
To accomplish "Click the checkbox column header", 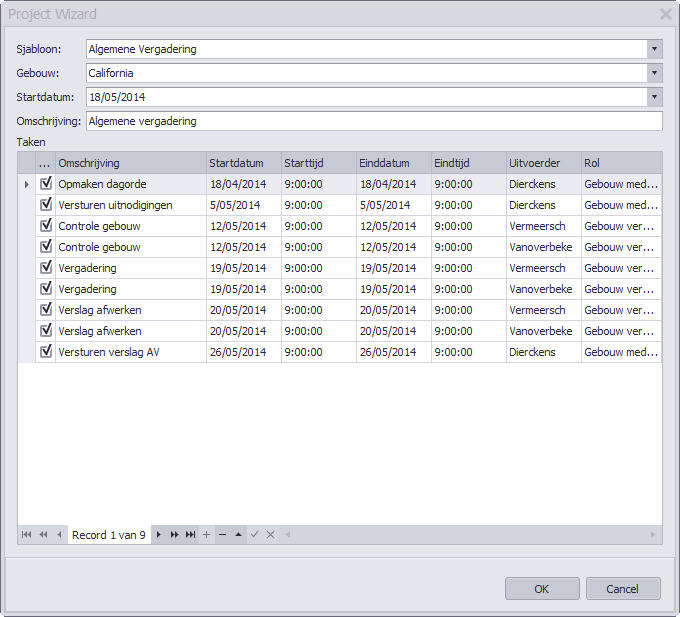I will coord(45,163).
